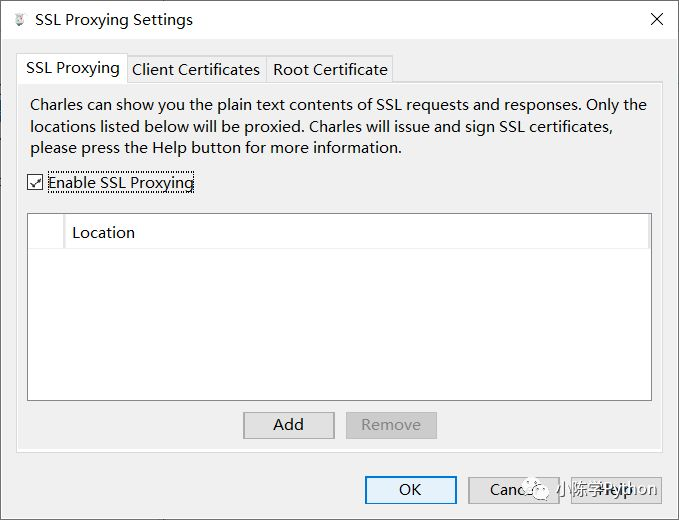Click the 'Enable SSL Proxying' label text
This screenshot has width=679, height=520.
click(120, 182)
